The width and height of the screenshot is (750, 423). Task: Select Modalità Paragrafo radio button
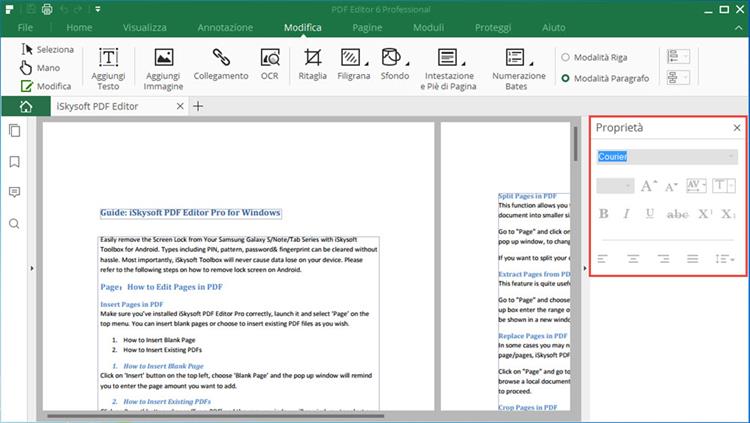pyautogui.click(x=565, y=78)
